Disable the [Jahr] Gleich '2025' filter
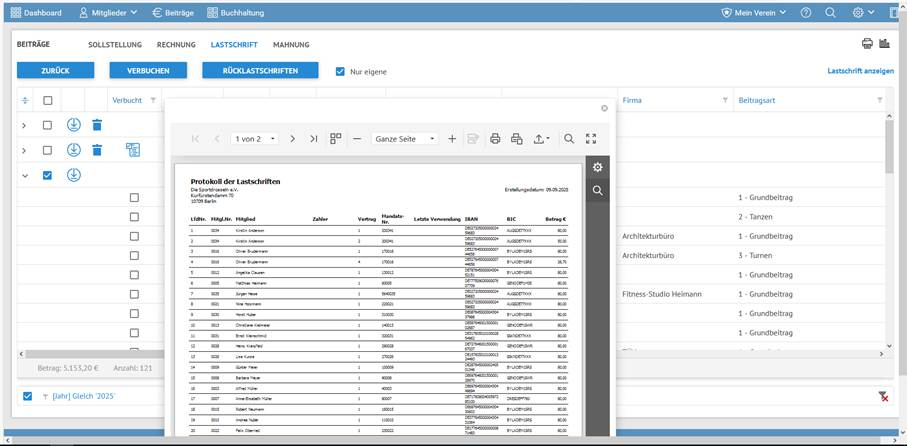Viewport: 907px width, 446px height. pyautogui.click(x=27, y=397)
